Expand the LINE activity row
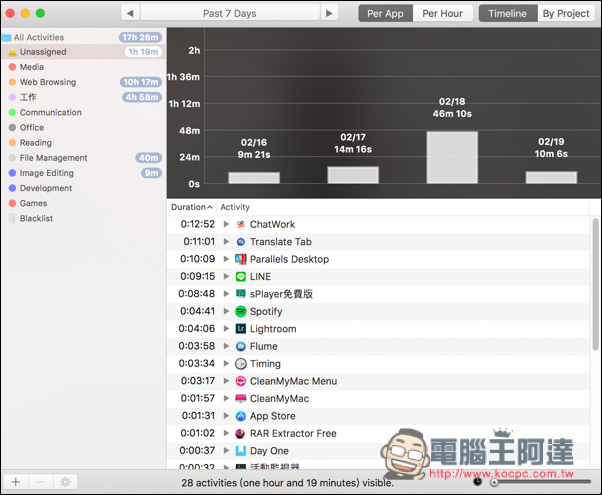 tap(226, 276)
